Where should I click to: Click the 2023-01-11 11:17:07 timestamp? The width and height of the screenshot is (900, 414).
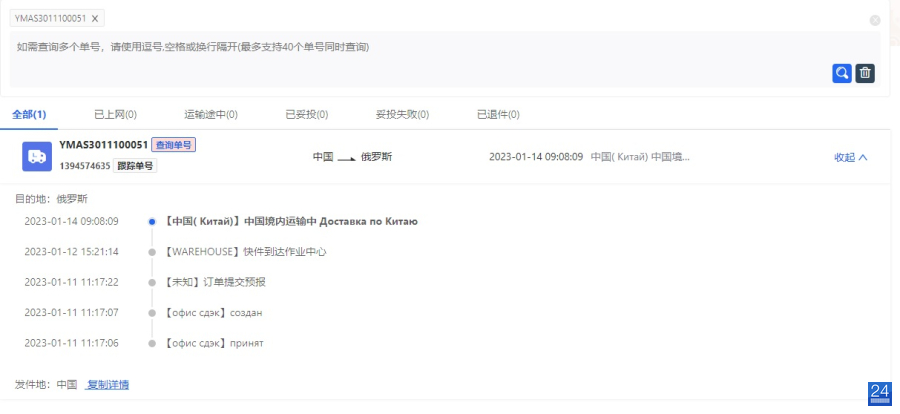71,313
